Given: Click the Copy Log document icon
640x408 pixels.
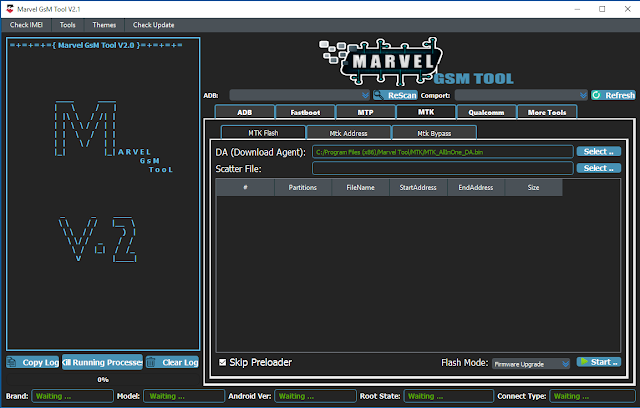Looking at the screenshot, I should click(x=12, y=362).
